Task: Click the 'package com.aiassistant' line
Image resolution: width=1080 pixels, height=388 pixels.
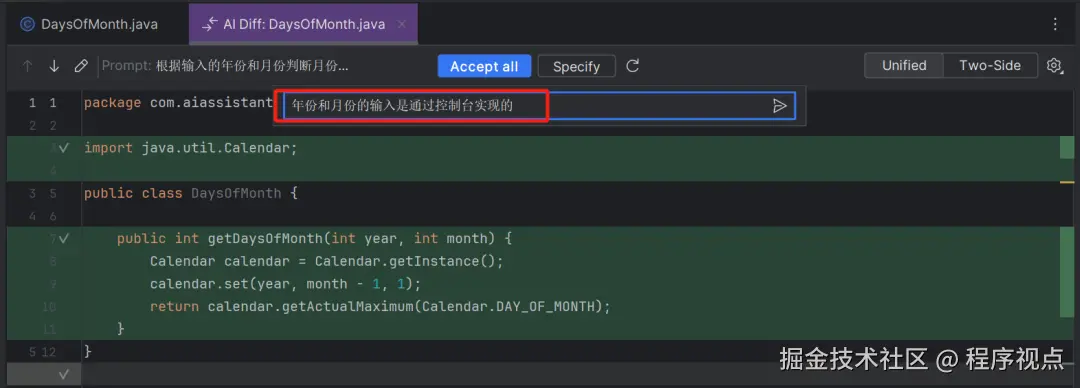Action: pyautogui.click(x=178, y=103)
